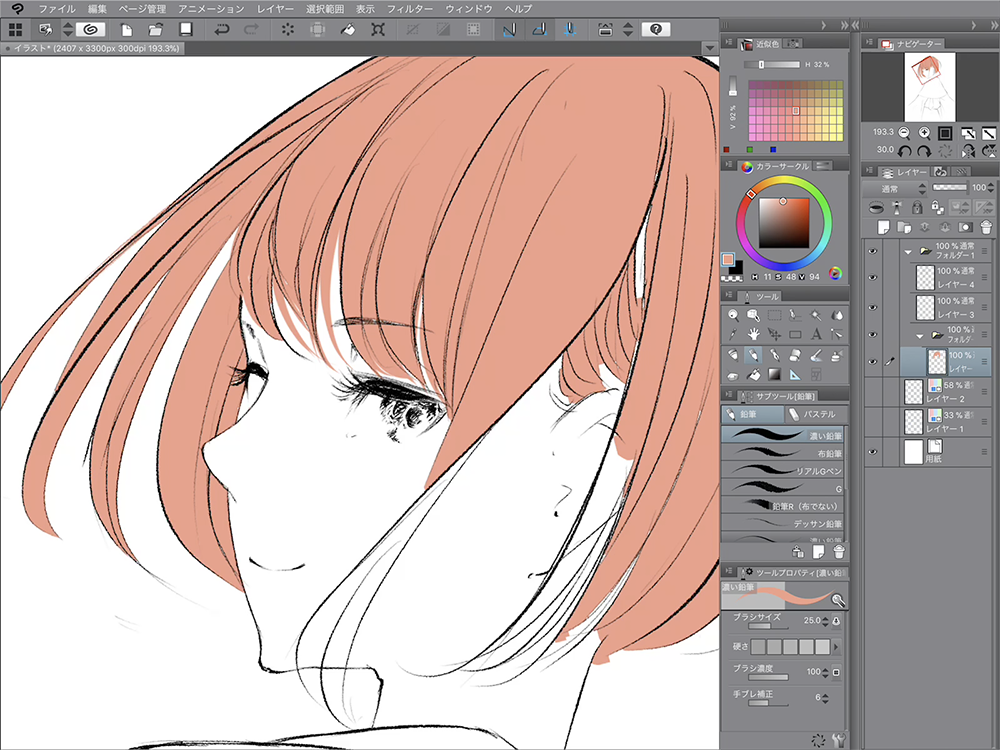Select the pencil tool in tool palette
The image size is (1000, 750).
(754, 355)
